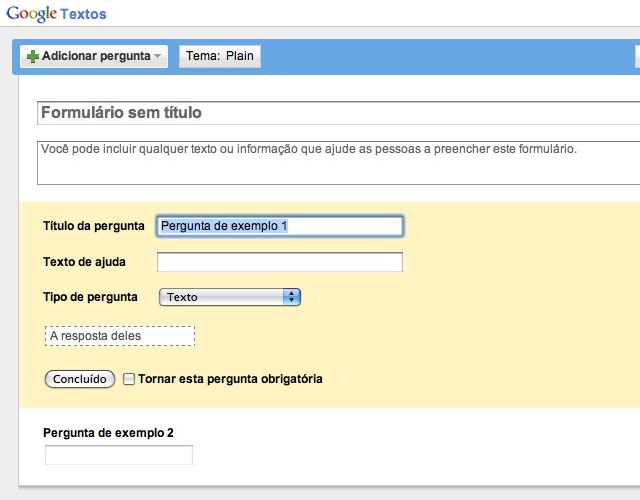
Task: Click the Google Textos logo
Action: click(x=56, y=14)
